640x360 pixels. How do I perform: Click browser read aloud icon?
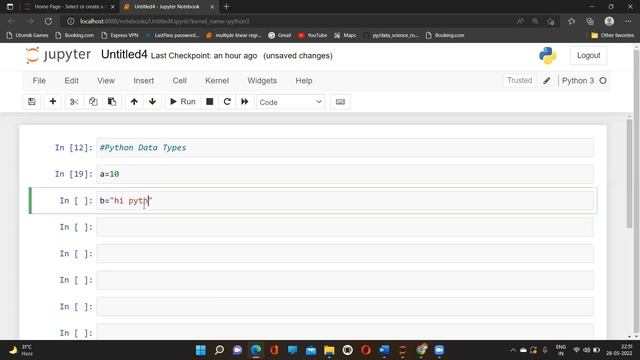[520, 21]
